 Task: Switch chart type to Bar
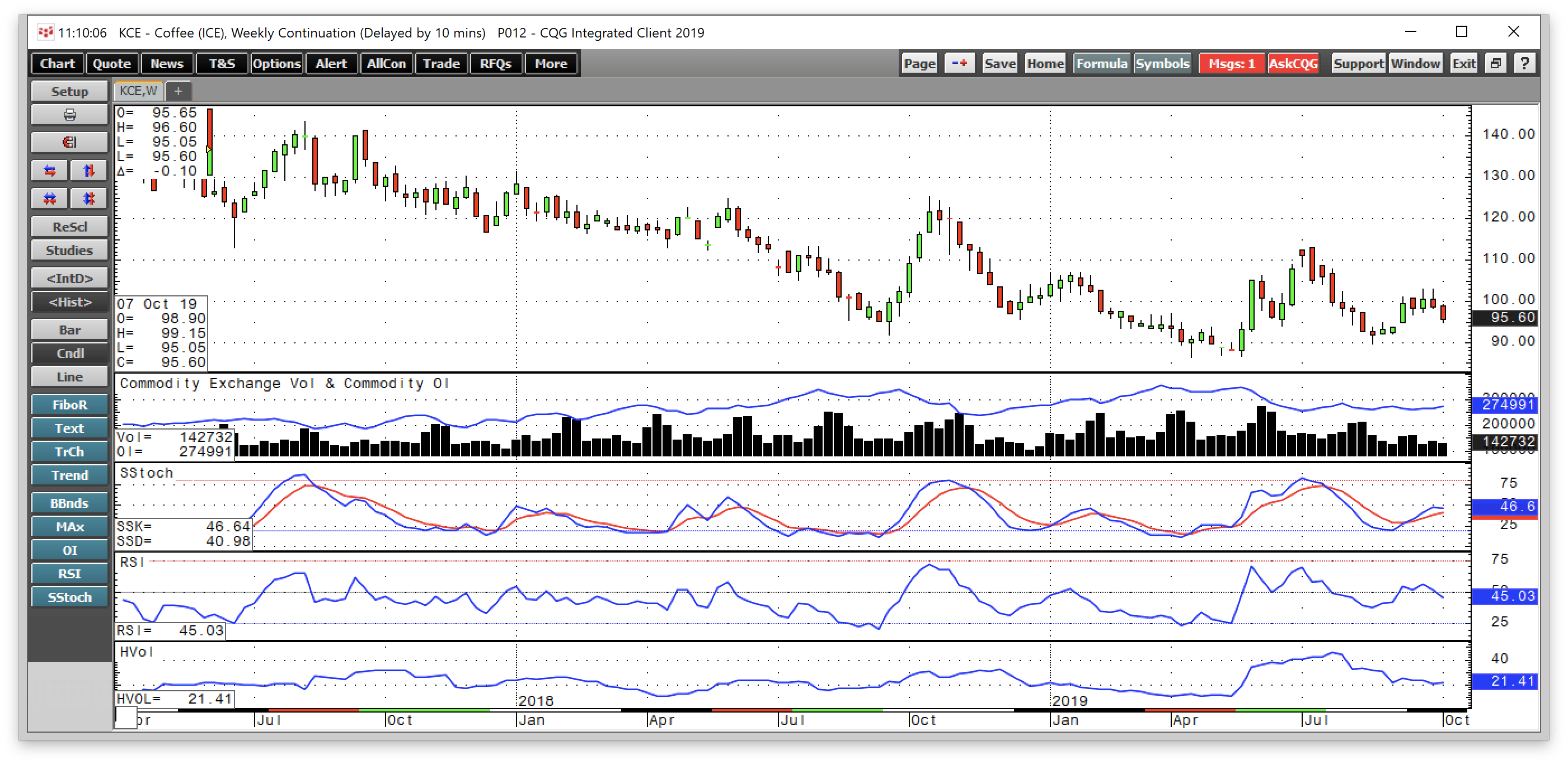click(69, 331)
